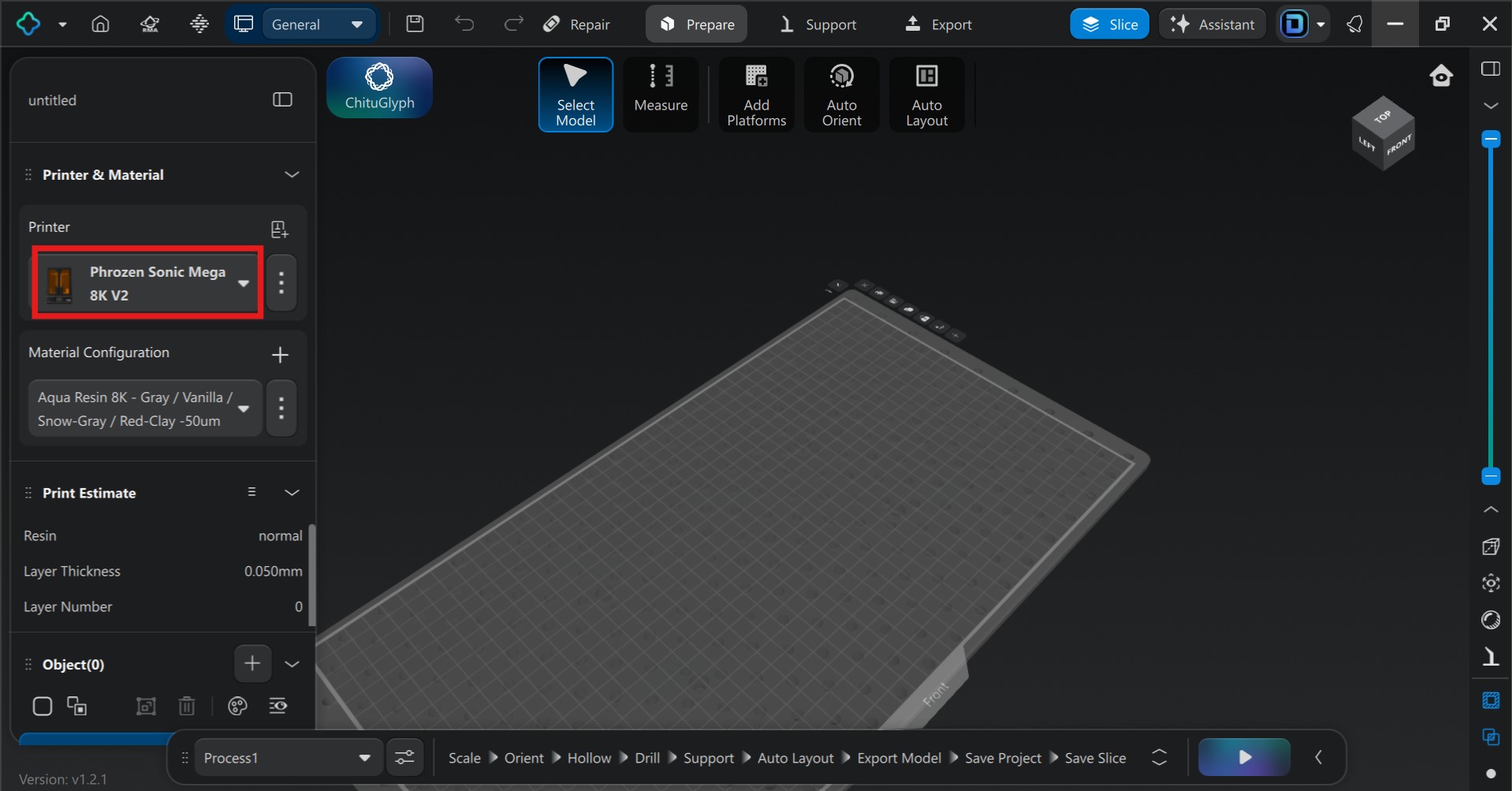Activate the Measure tool
Image resolution: width=1512 pixels, height=791 pixels.
[661, 95]
